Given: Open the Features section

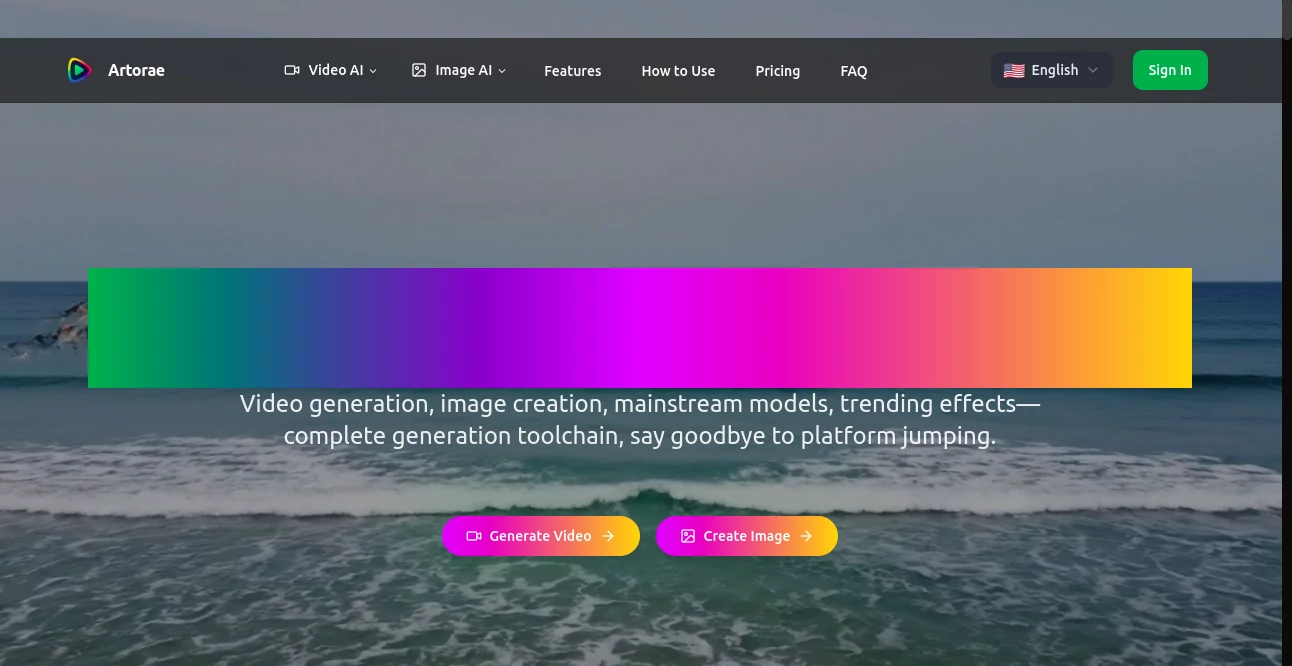Looking at the screenshot, I should [572, 70].
